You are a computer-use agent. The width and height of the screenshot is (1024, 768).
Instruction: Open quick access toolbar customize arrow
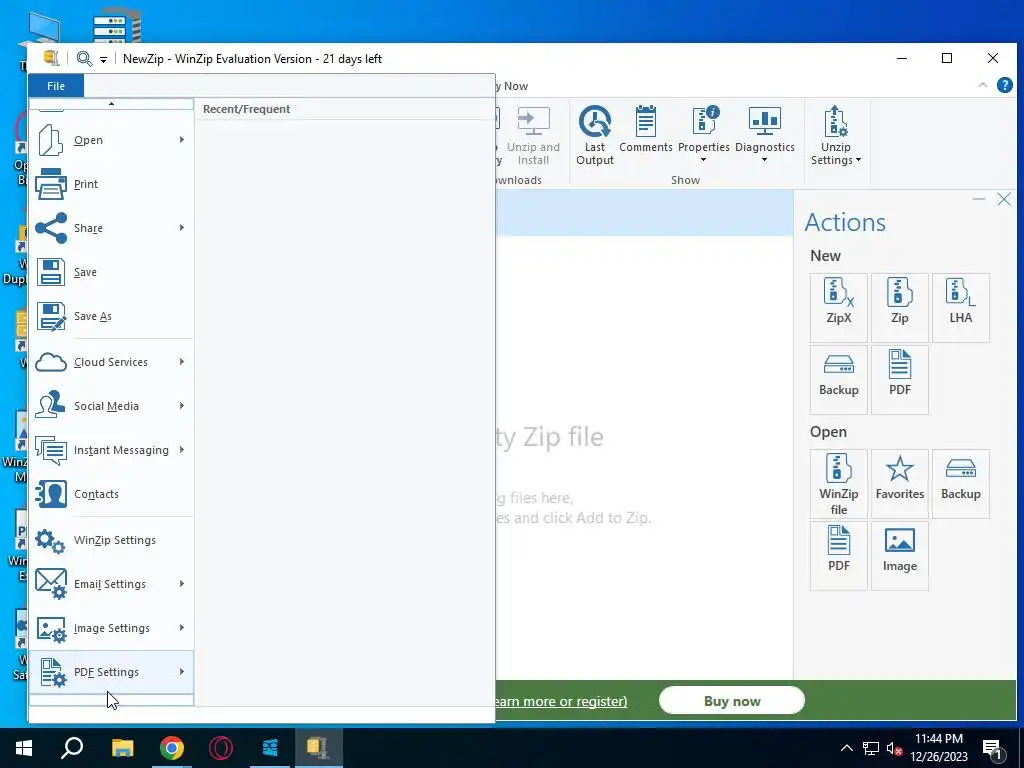(103, 59)
